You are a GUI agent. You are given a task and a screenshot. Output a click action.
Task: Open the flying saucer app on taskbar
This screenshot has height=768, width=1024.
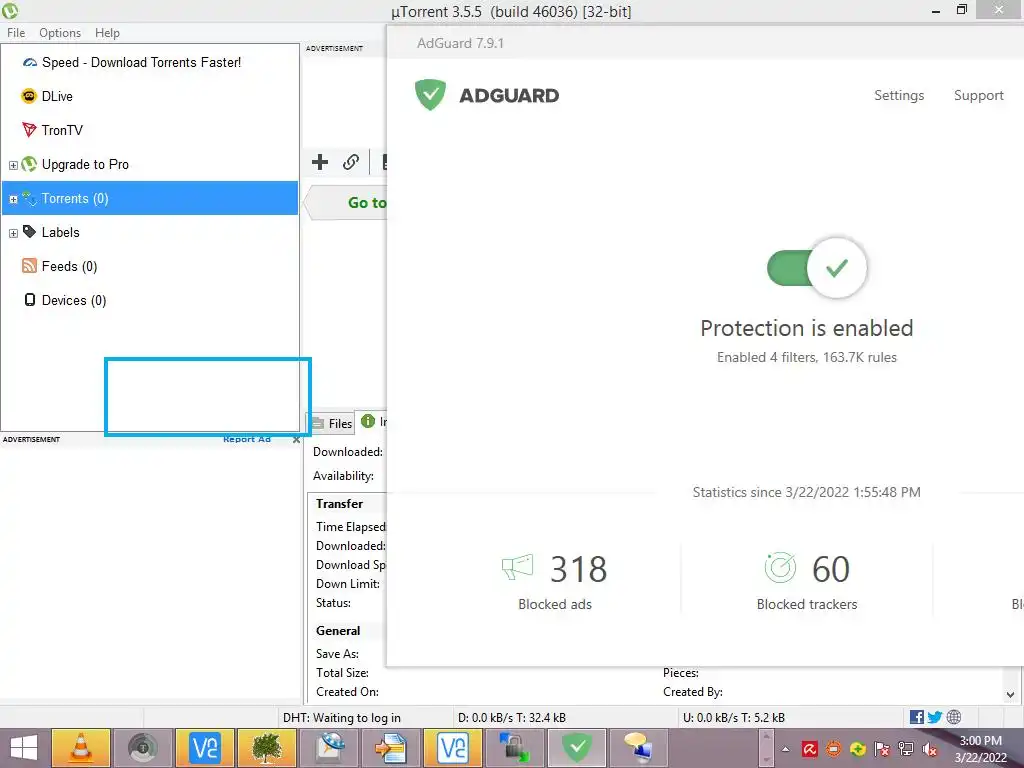329,748
